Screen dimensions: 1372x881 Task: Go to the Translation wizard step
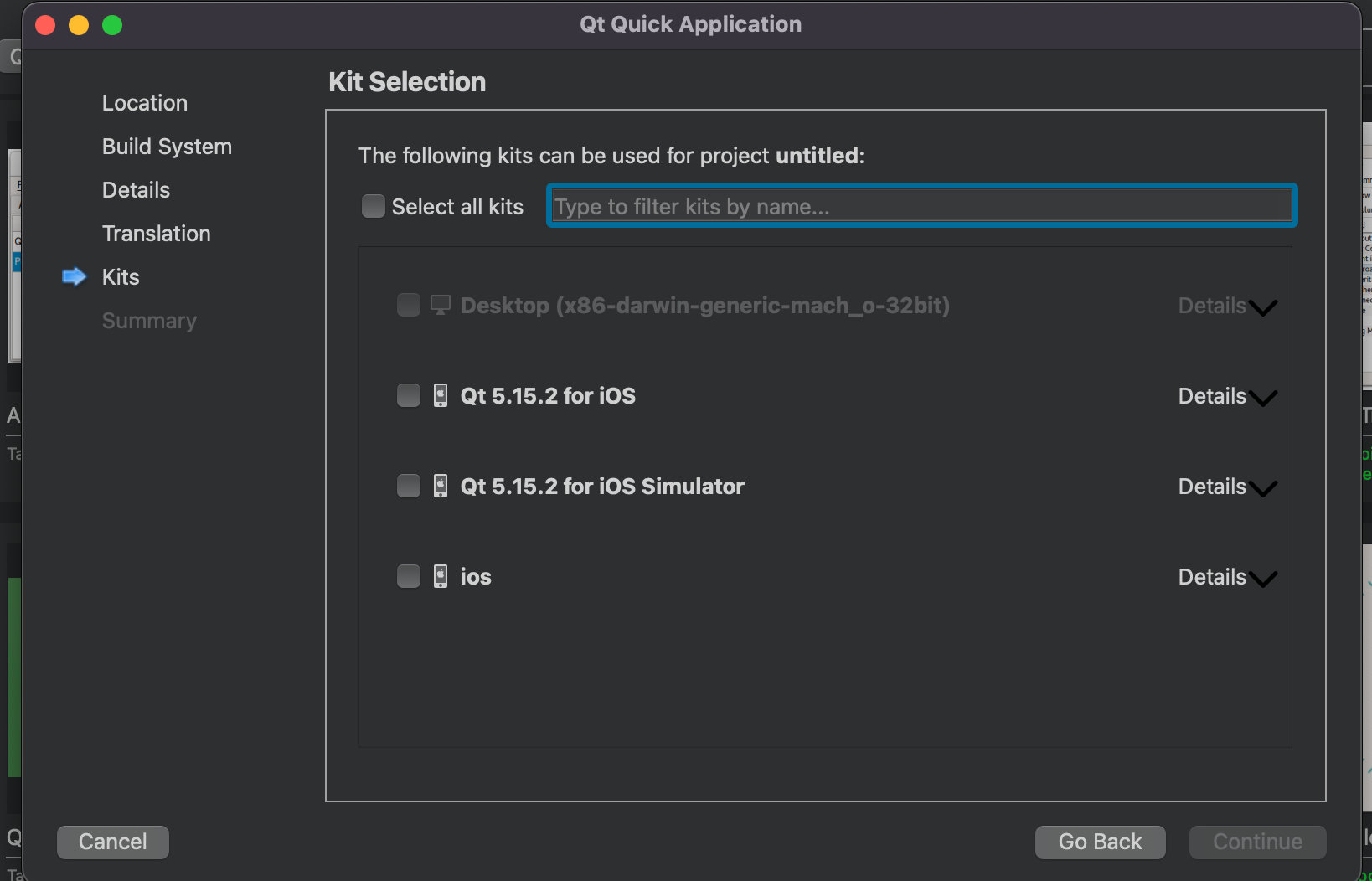(x=157, y=234)
